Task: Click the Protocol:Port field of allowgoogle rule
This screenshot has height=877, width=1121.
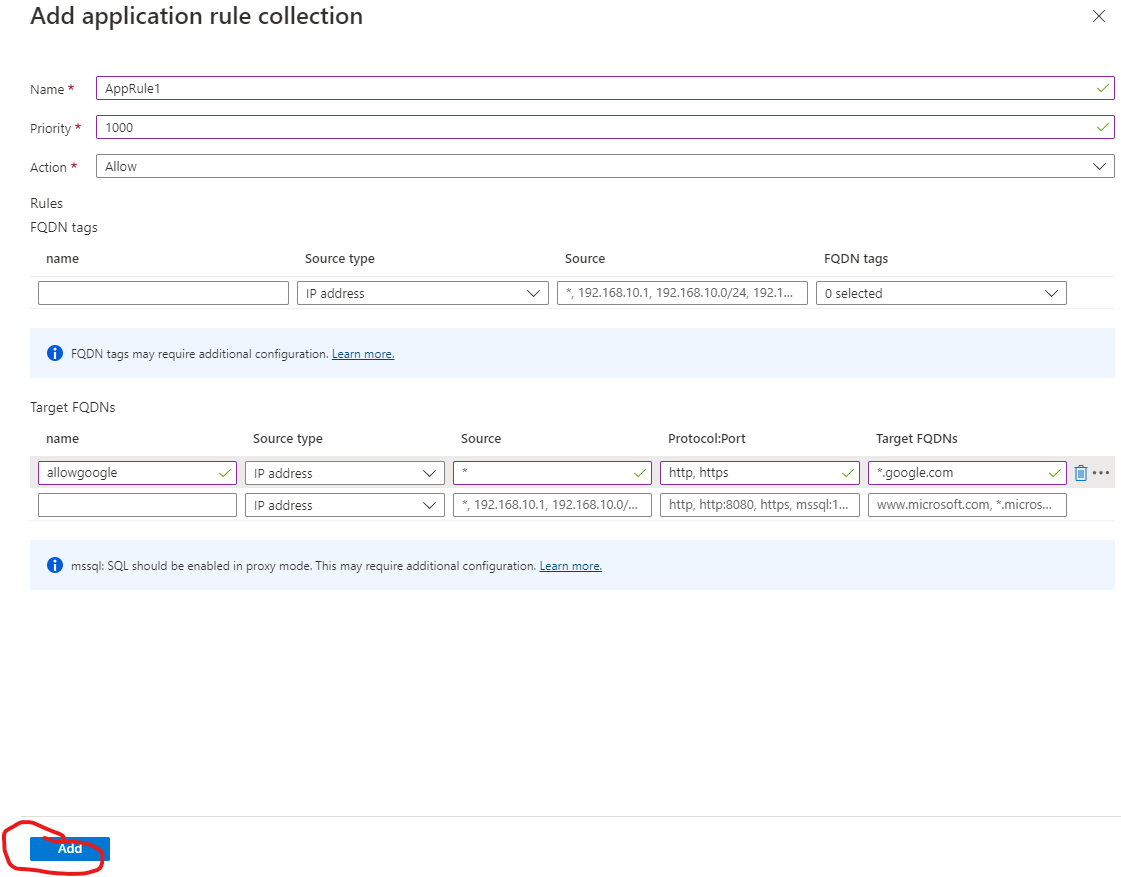Action: point(760,472)
